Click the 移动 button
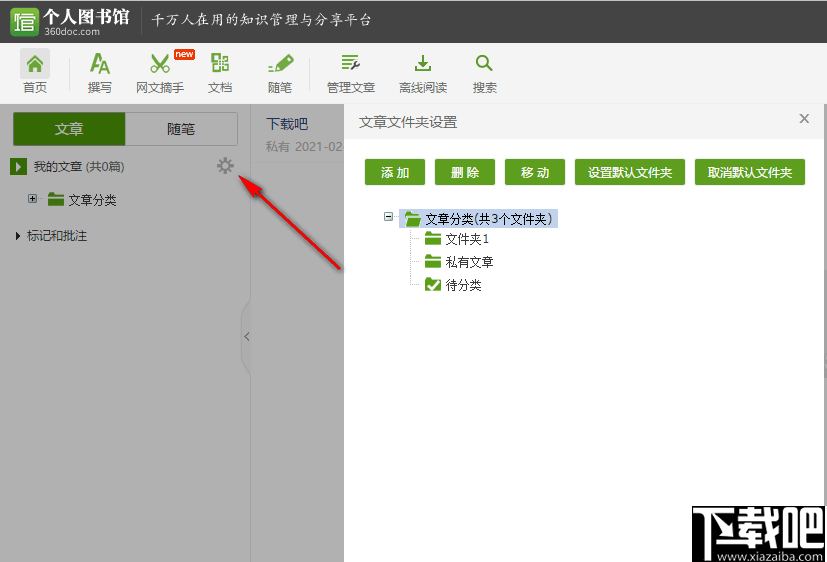Screen dimensions: 827x562 click(535, 172)
